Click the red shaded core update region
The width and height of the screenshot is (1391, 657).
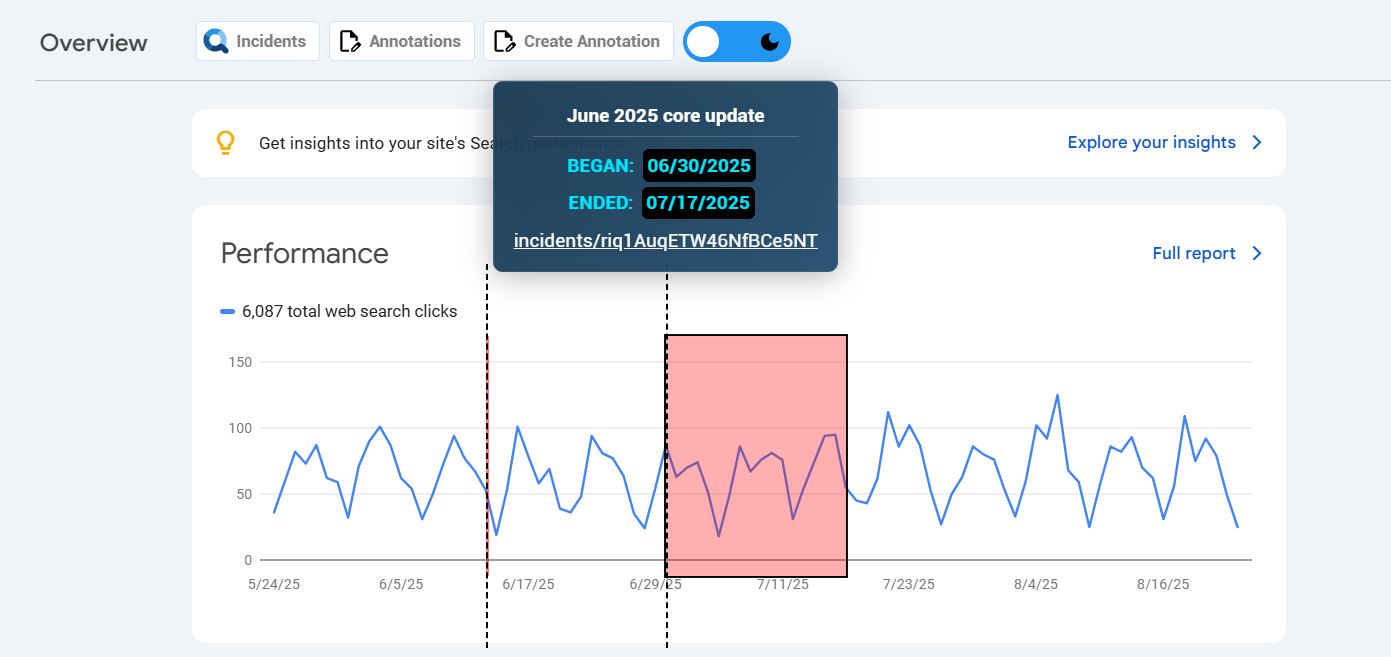pyautogui.click(x=757, y=400)
